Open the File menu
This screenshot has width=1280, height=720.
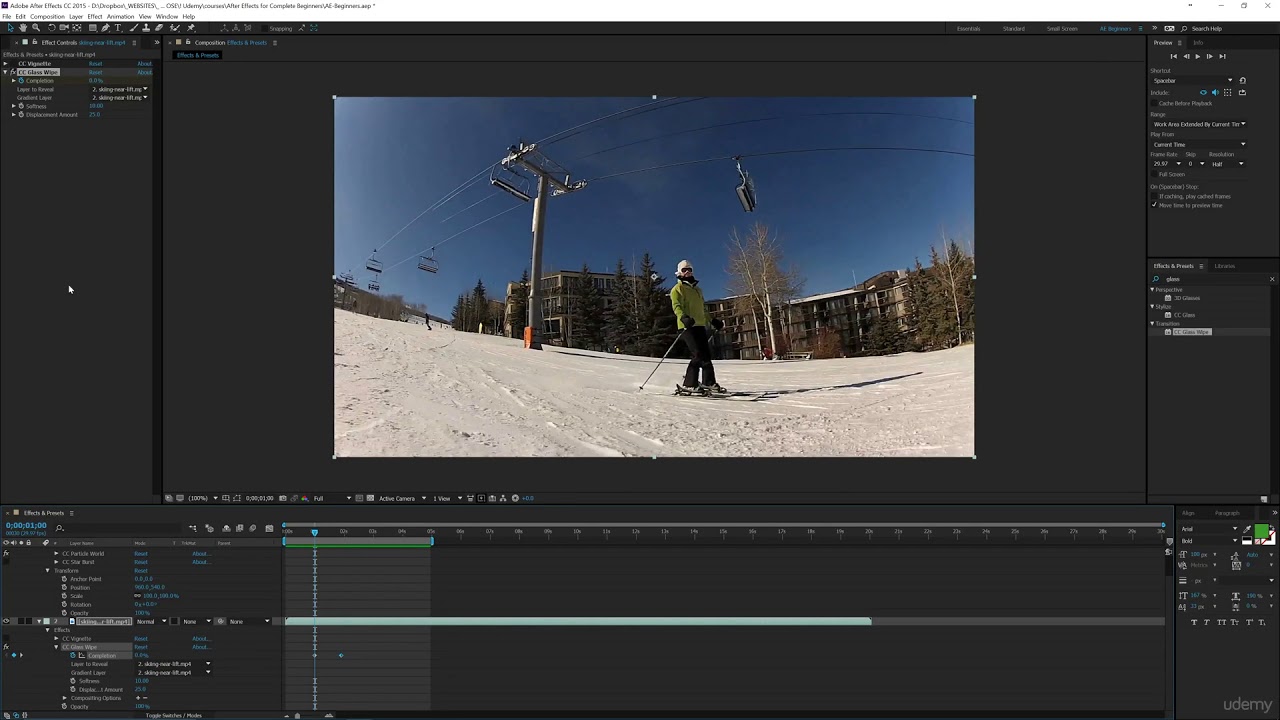(6, 16)
